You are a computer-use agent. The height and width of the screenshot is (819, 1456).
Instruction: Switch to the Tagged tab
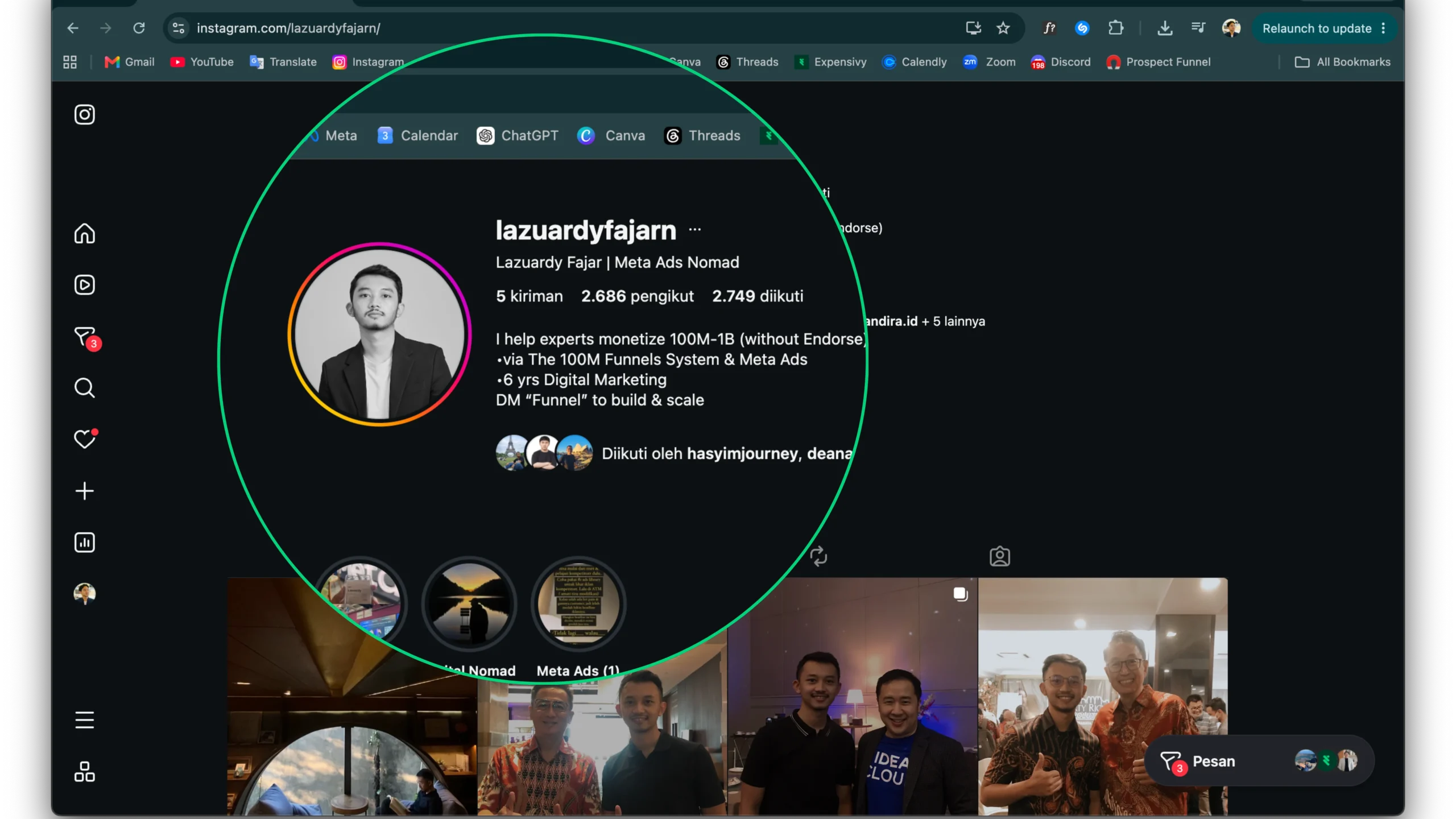pos(1000,556)
